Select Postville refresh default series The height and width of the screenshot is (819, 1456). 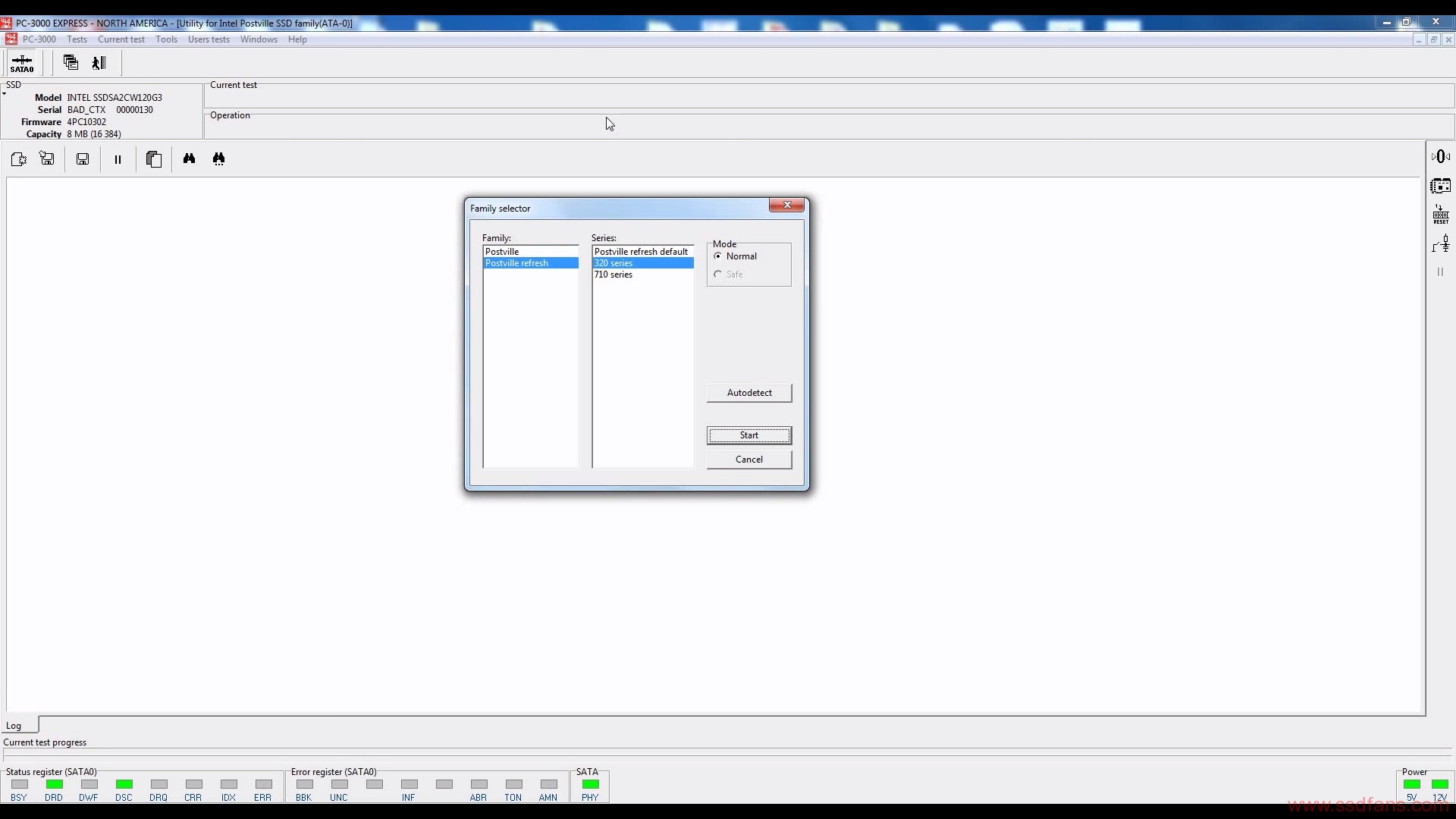[642, 252]
